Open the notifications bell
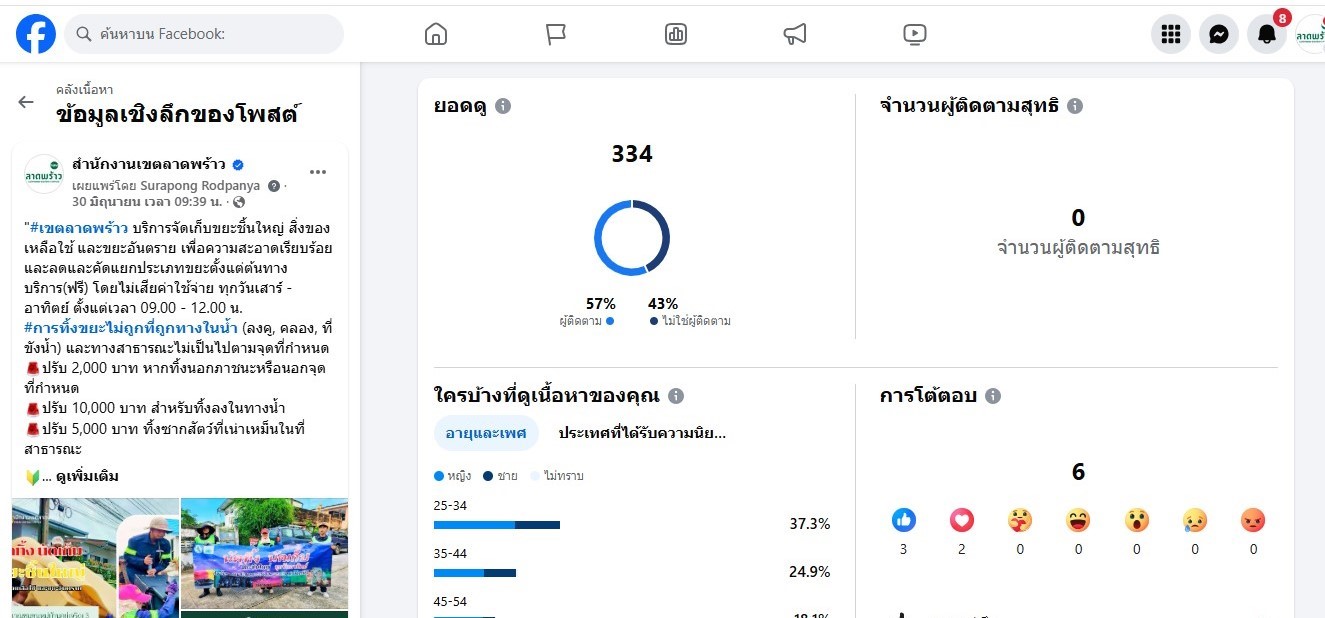The width and height of the screenshot is (1325, 618). coord(1266,34)
